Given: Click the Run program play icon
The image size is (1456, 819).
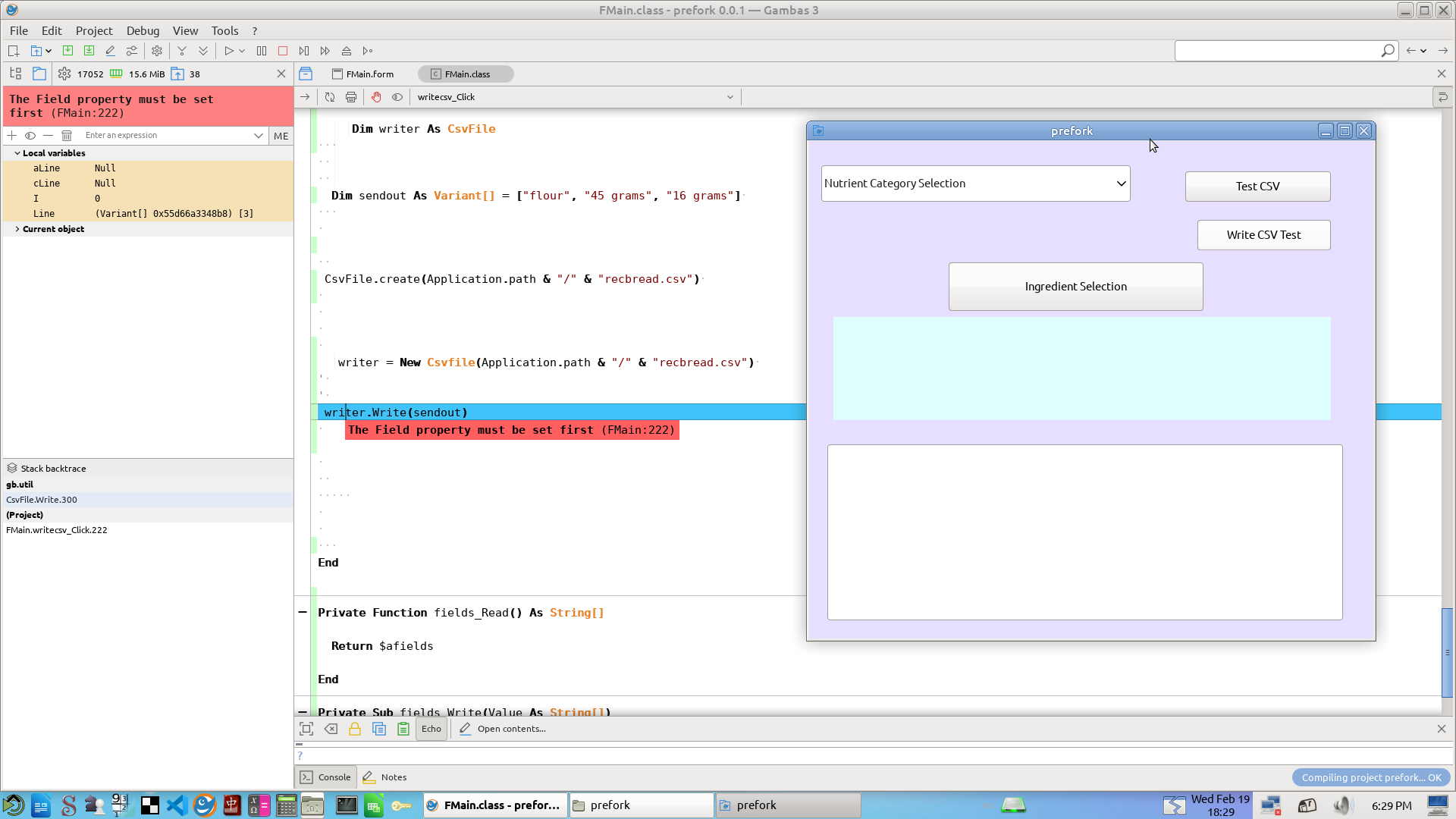Looking at the screenshot, I should (228, 51).
